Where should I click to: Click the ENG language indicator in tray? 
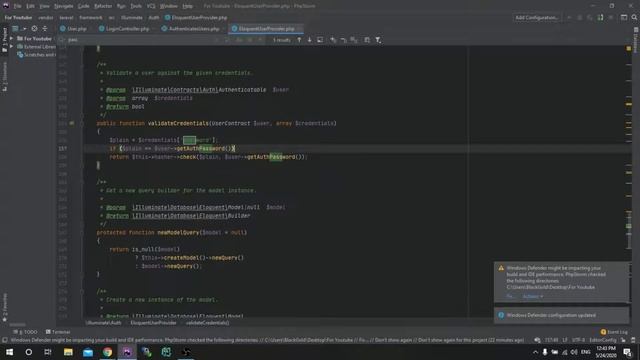coord(586,352)
